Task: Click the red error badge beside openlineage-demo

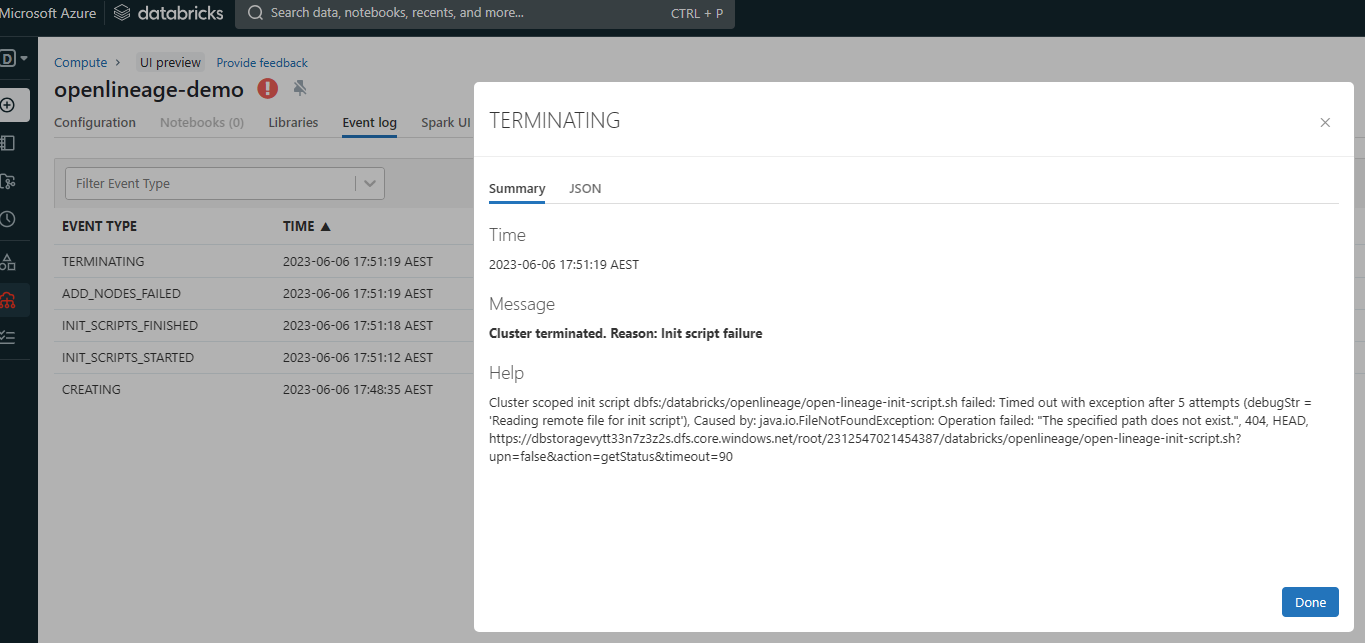Action: coord(267,89)
